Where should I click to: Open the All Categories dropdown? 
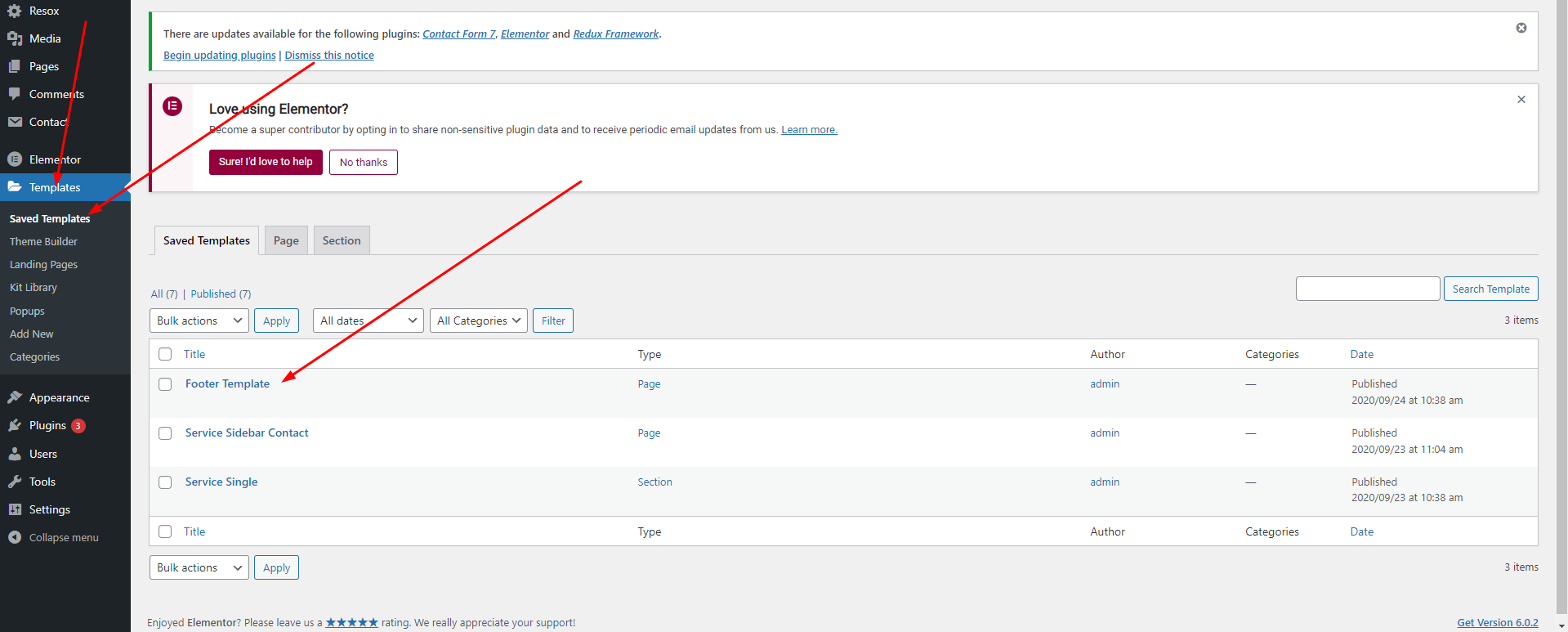[479, 320]
